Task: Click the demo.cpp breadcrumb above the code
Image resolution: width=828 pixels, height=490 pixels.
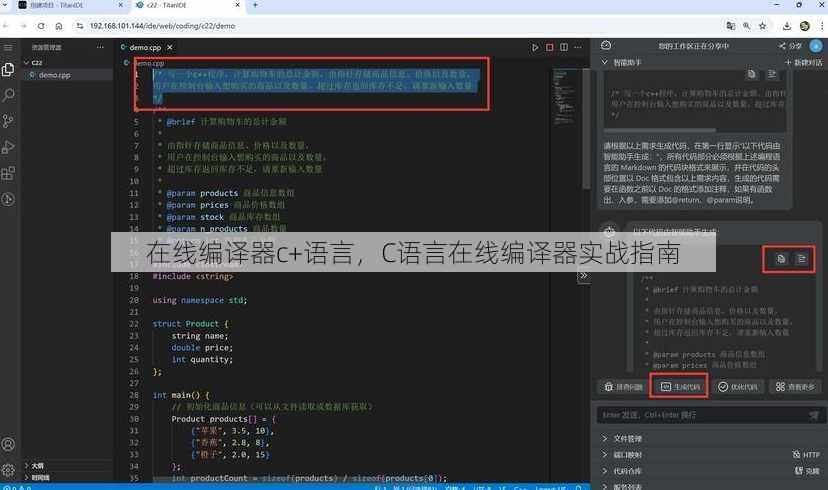Action: coord(149,63)
